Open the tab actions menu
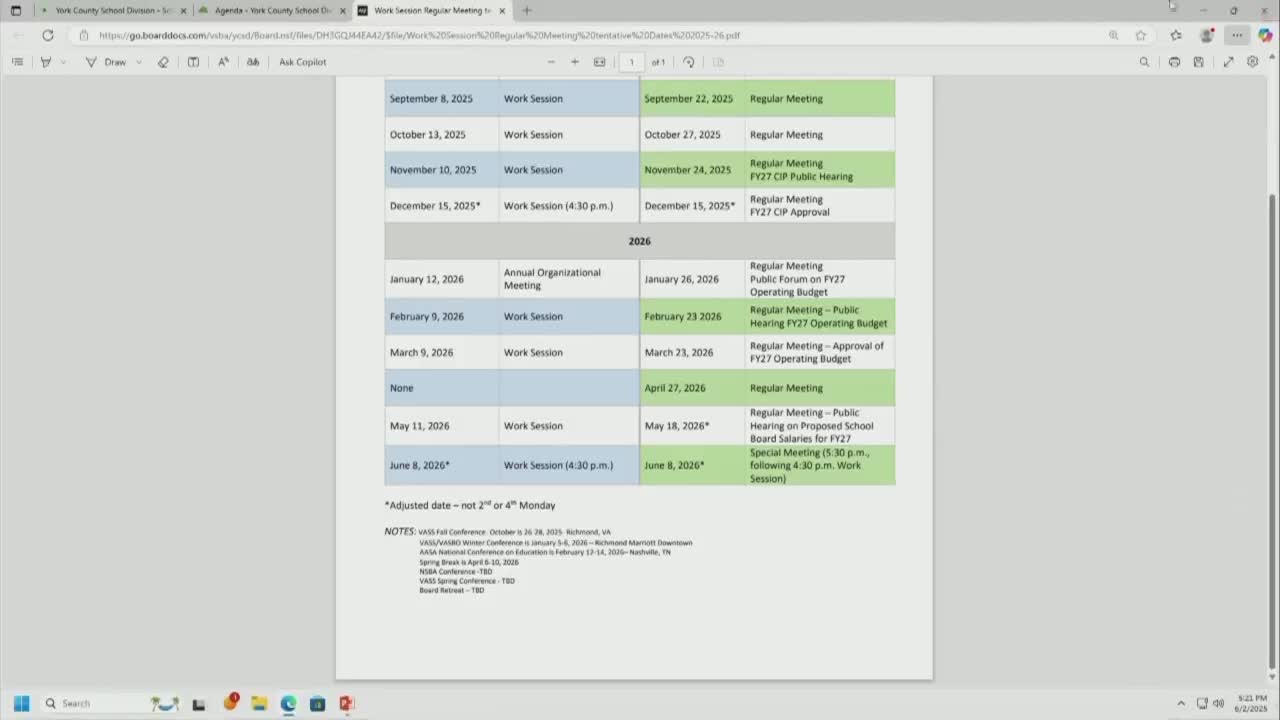The height and width of the screenshot is (720, 1280). [x=16, y=11]
